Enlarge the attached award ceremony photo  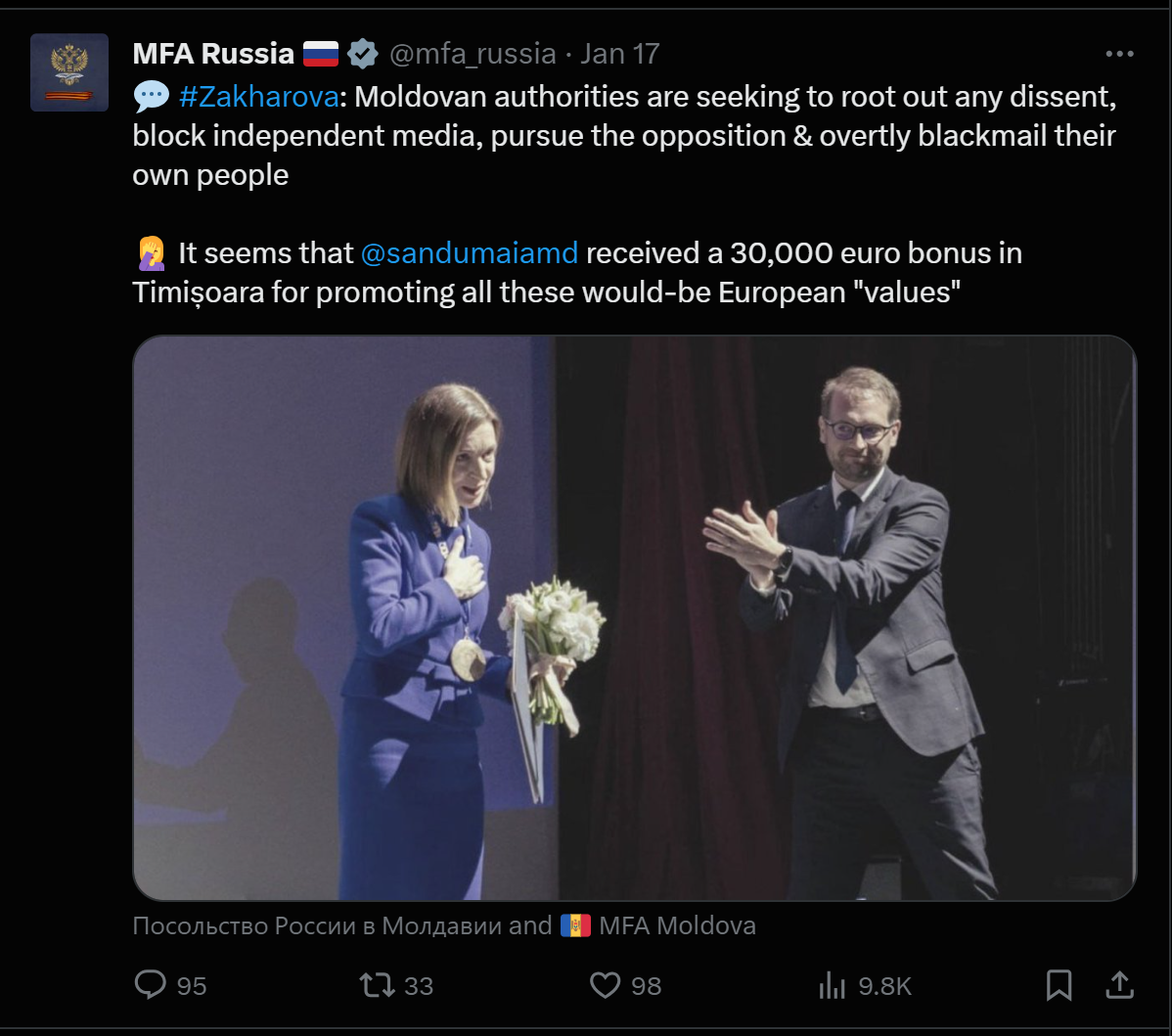click(x=634, y=618)
